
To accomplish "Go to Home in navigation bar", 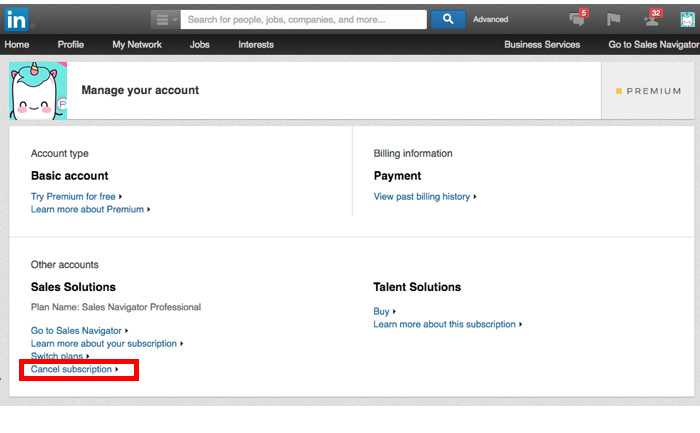I will pos(17,45).
